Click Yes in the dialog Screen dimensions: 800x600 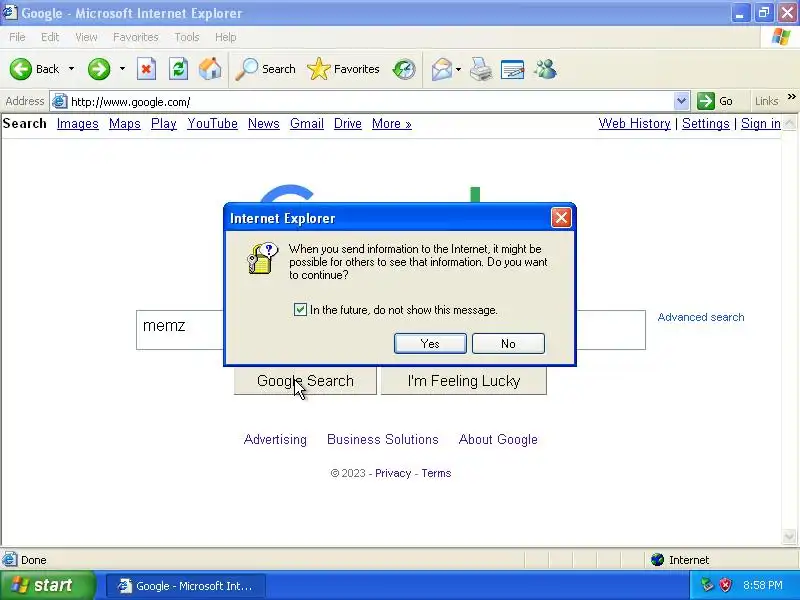pyautogui.click(x=430, y=343)
